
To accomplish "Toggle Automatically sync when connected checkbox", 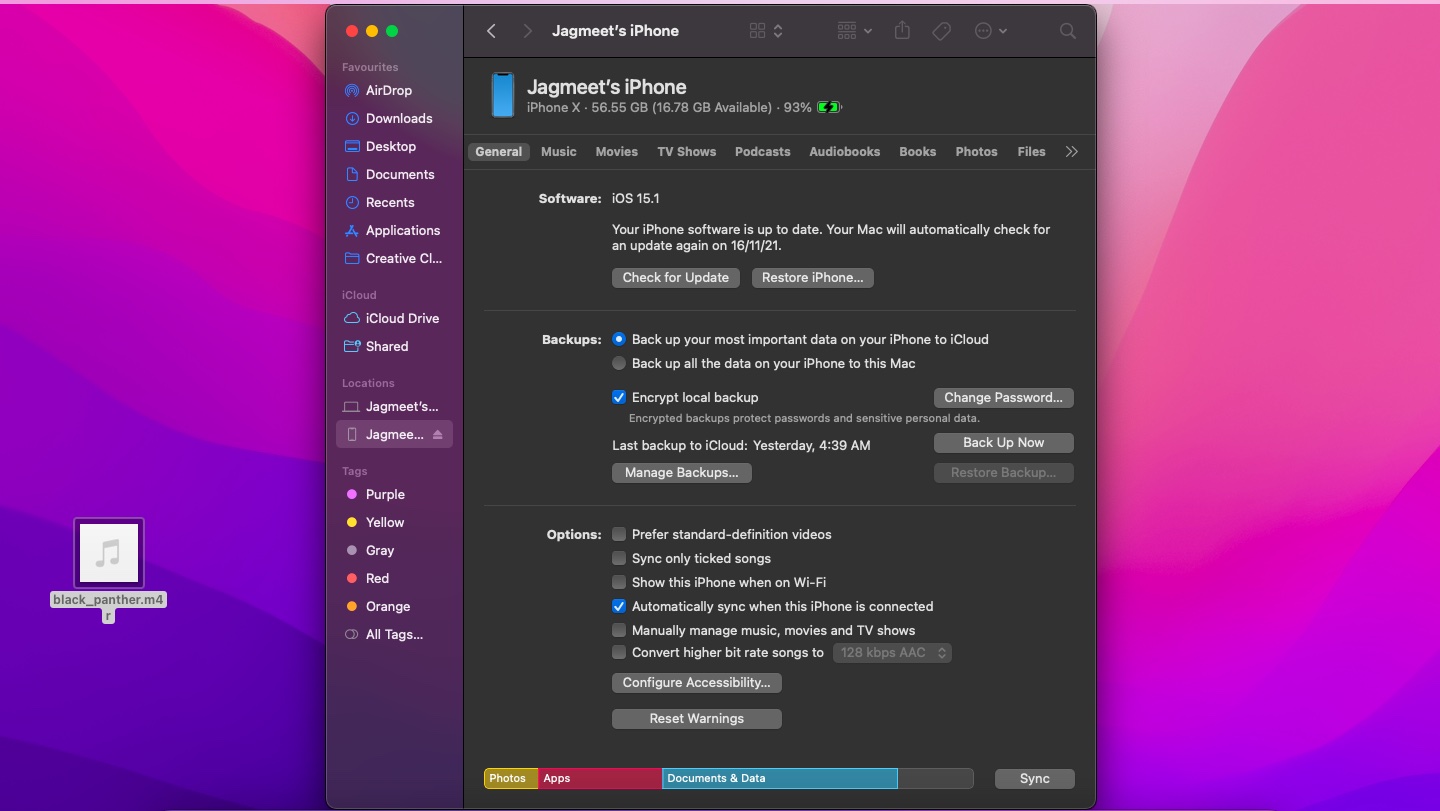I will click(x=619, y=606).
